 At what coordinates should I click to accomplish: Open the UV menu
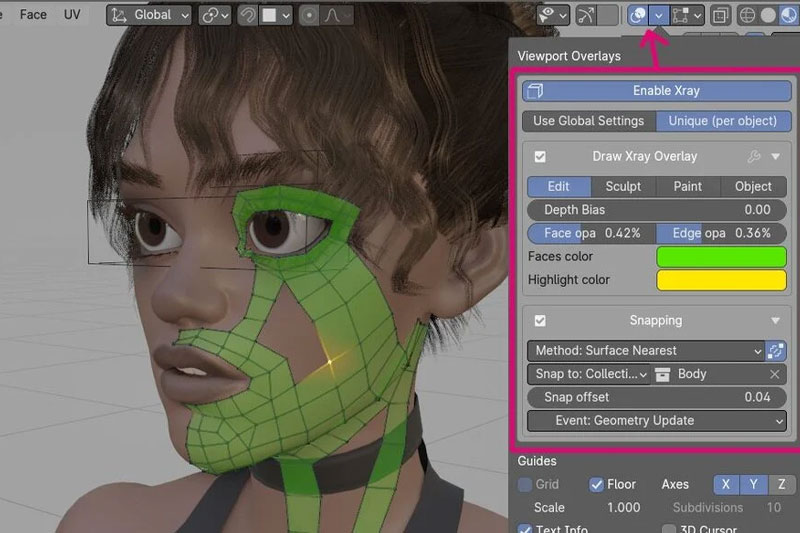click(72, 15)
